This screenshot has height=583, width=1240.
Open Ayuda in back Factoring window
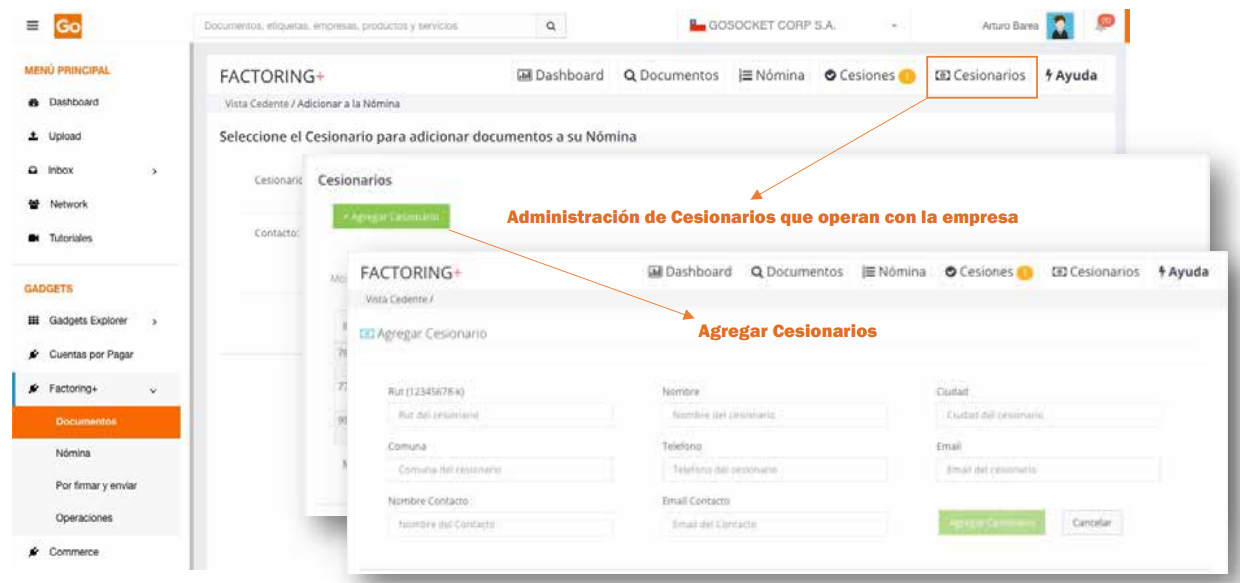coord(1071,75)
